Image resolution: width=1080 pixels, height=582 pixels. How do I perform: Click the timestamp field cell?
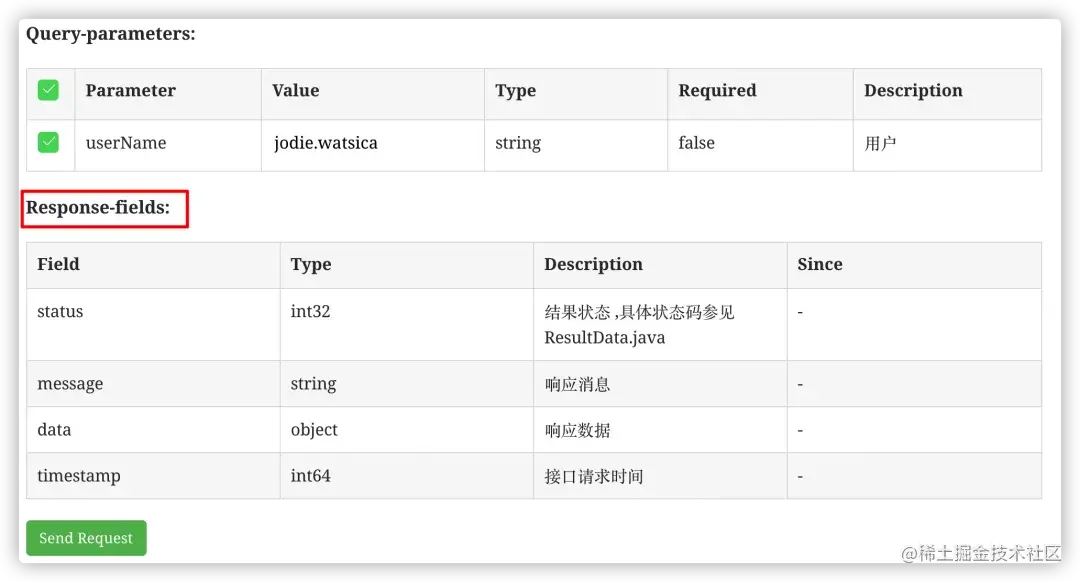[x=153, y=476]
